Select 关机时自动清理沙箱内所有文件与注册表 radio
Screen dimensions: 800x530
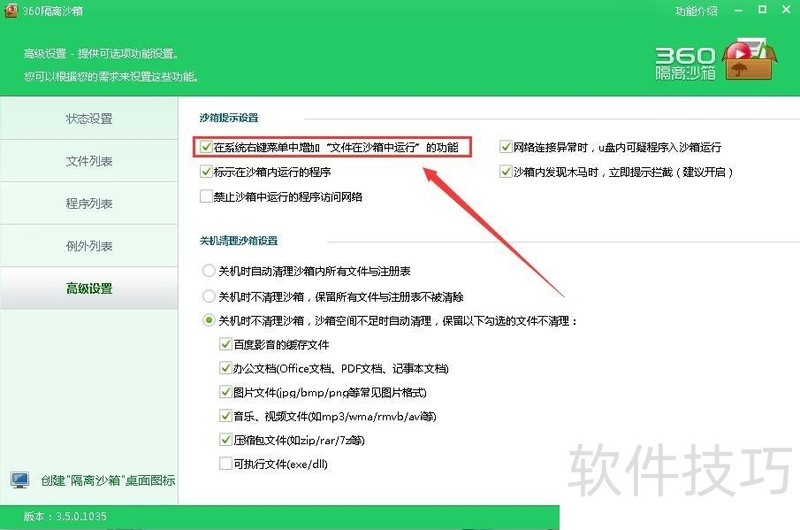tap(209, 271)
